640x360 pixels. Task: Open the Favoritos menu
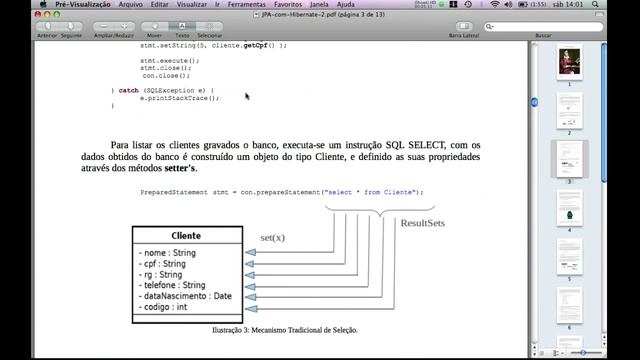[x=288, y=4]
